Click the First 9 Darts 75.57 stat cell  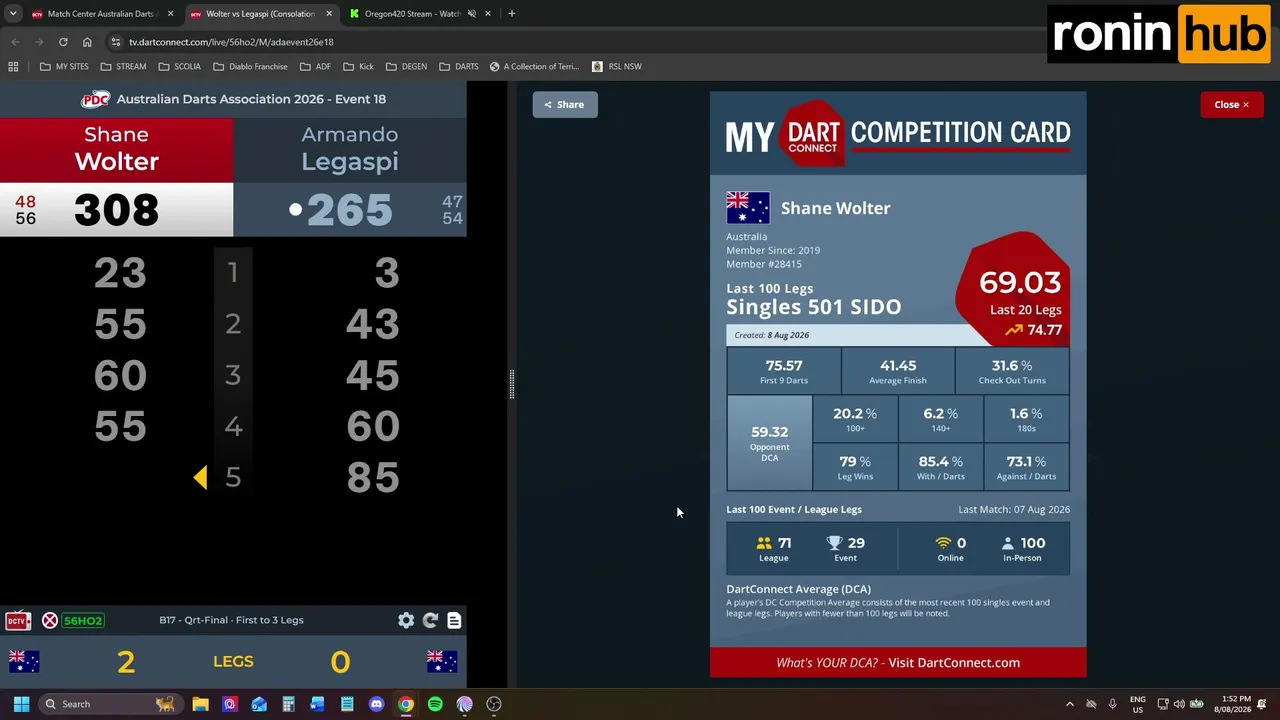pos(784,371)
